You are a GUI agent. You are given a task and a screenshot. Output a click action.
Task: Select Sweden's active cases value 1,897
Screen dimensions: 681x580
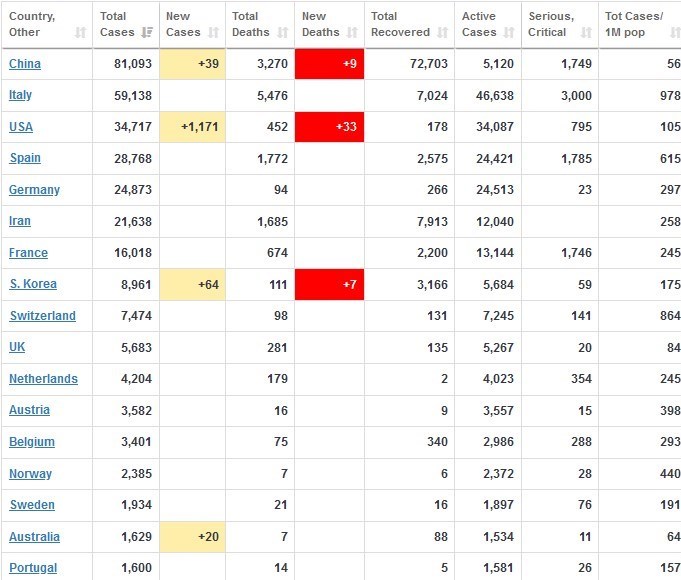(x=498, y=505)
